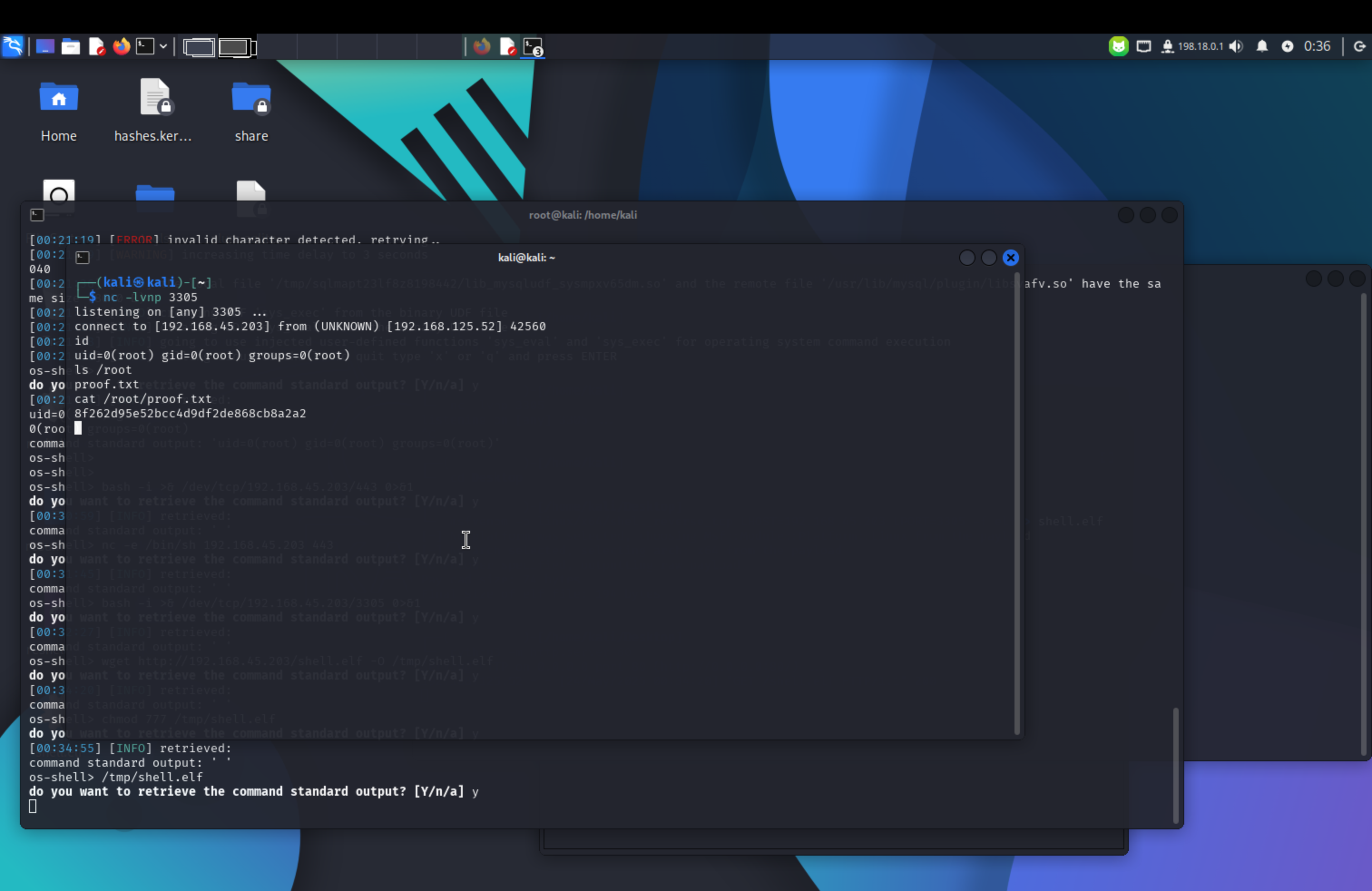
Task: Click the 'nc -lvnp 3305' command text
Action: click(150, 298)
